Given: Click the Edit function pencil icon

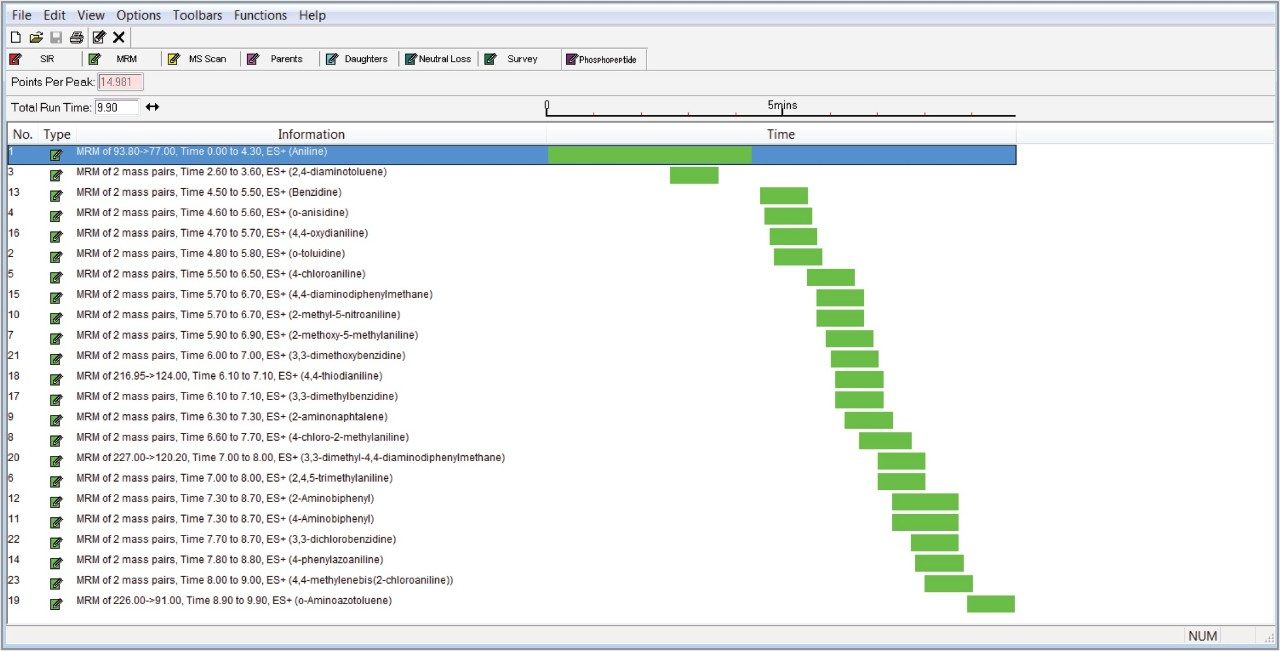Looking at the screenshot, I should tap(99, 37).
